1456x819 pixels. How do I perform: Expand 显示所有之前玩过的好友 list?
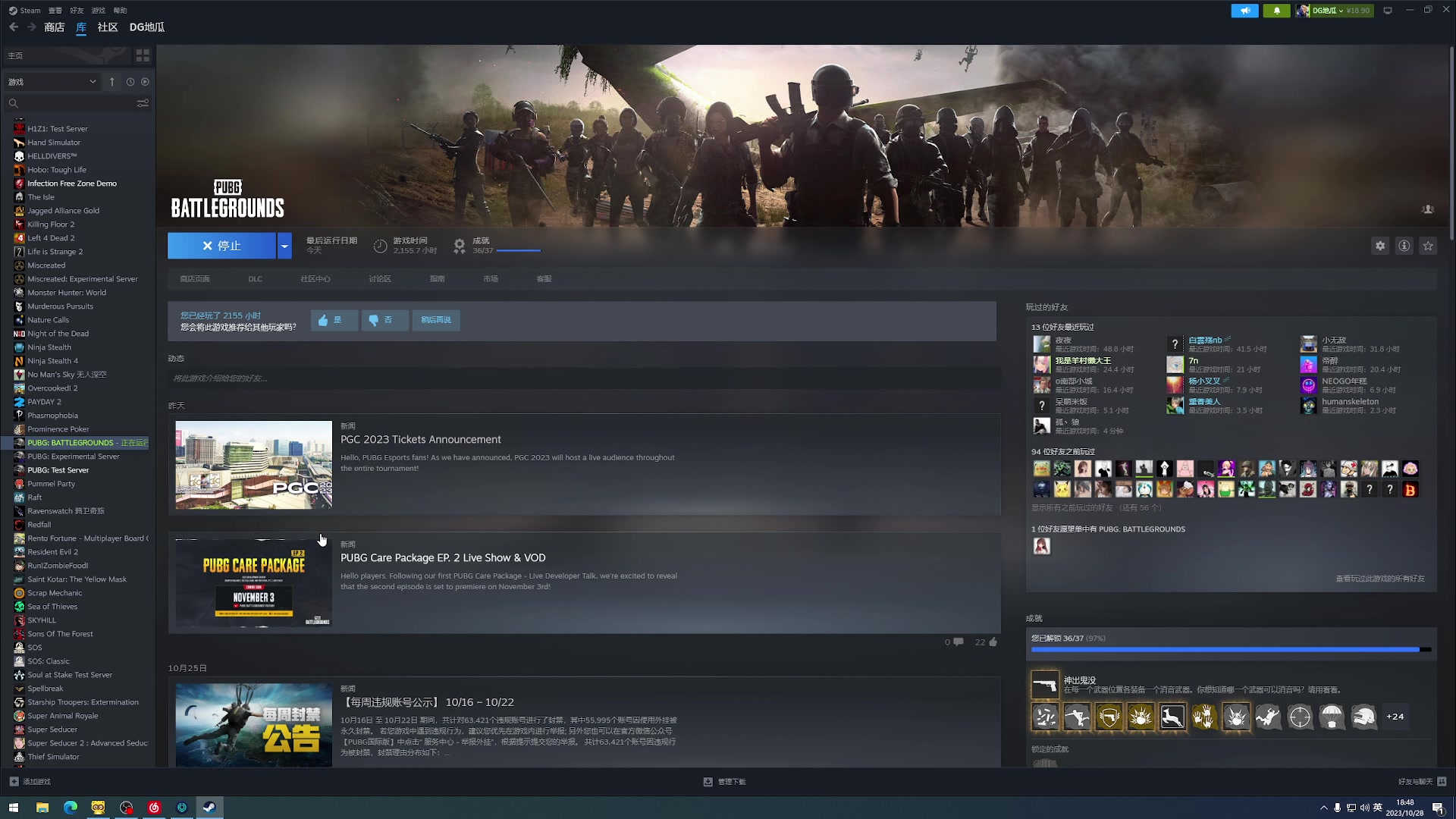point(1096,508)
